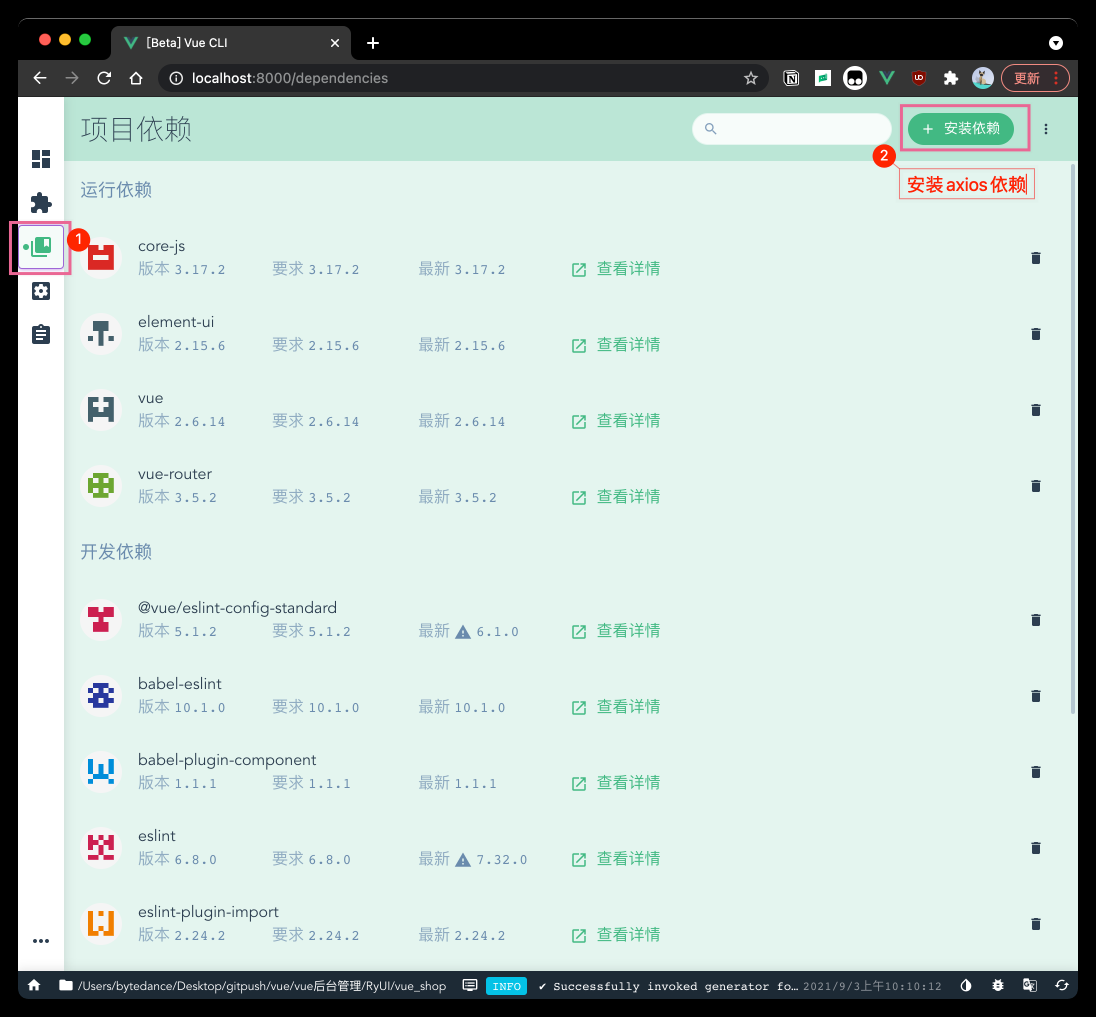This screenshot has height=1017, width=1096.
Task: Open the Plugins puzzle-piece sidebar icon
Action: 41,203
